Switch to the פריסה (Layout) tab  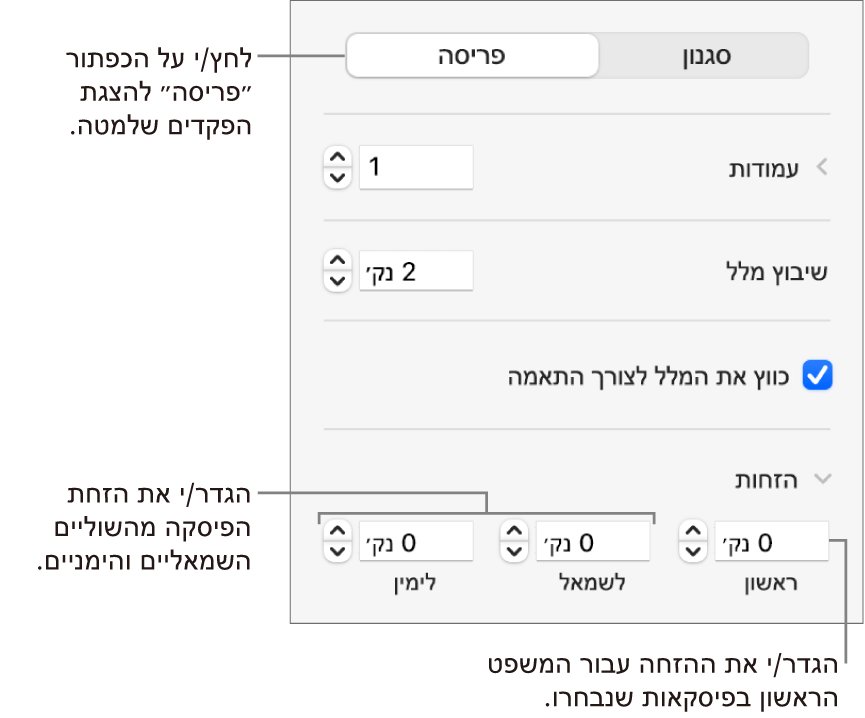pos(472,56)
